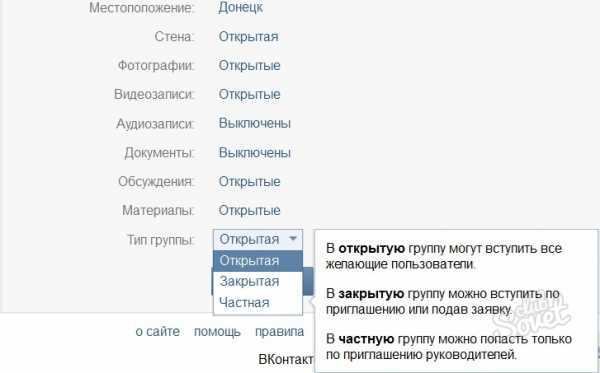
Task: Click the Тип группы field label
Action: (x=161, y=240)
